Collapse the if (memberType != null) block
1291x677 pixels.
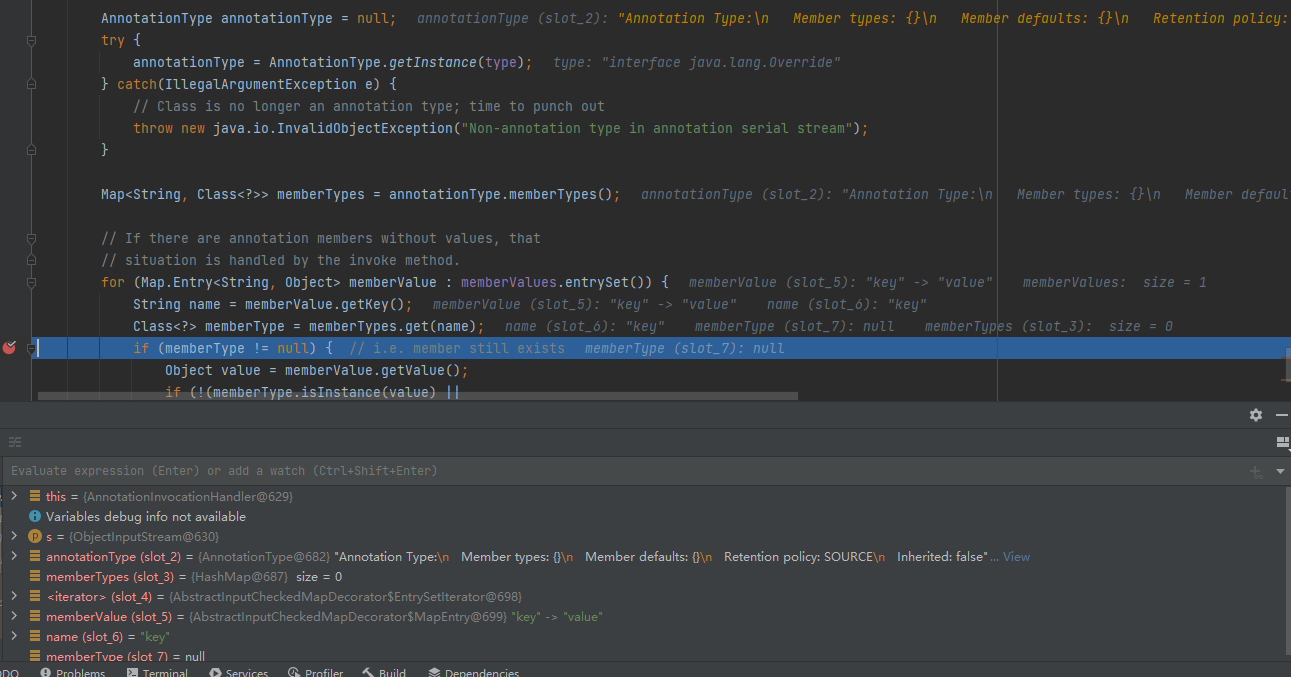[32, 348]
